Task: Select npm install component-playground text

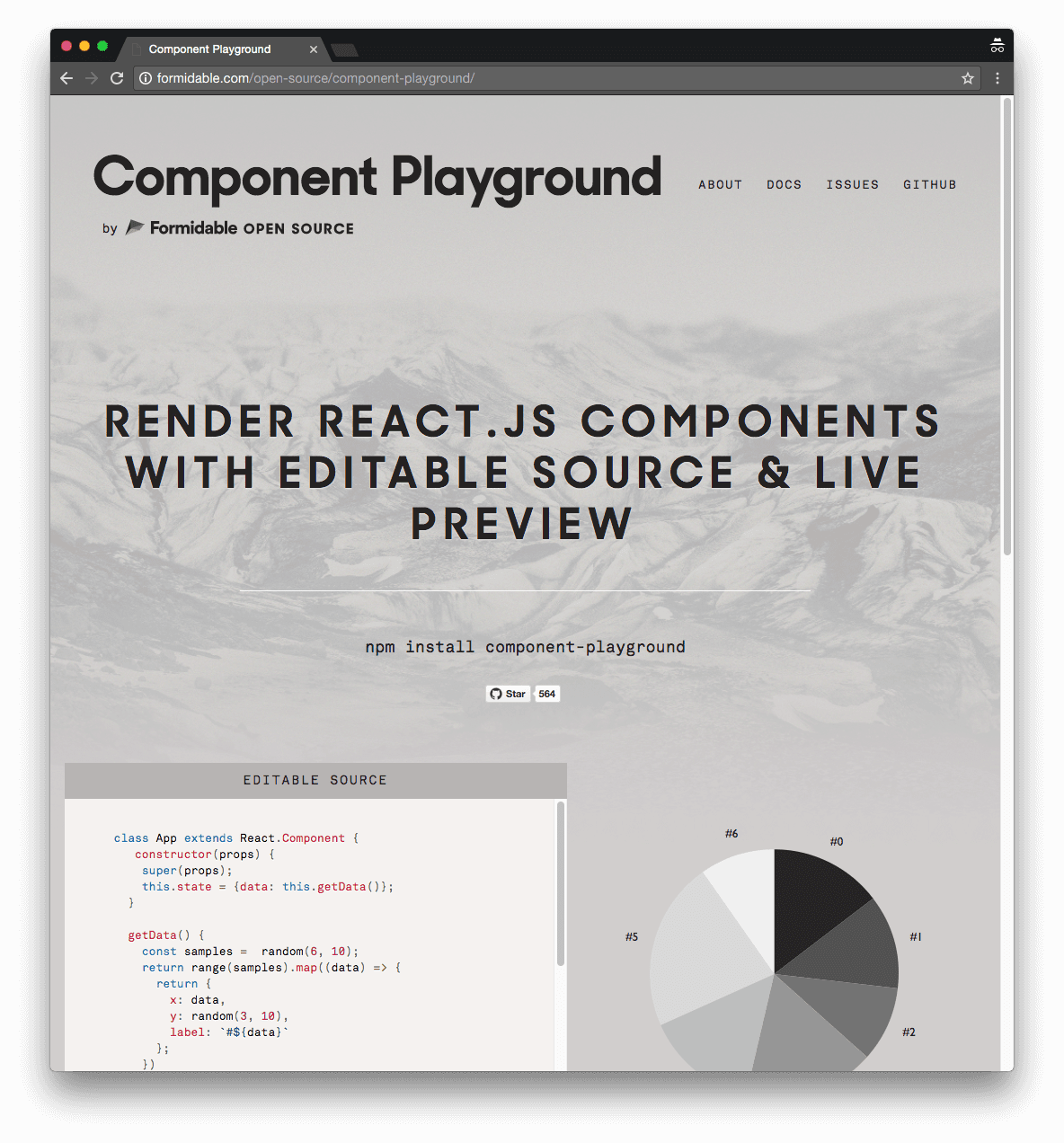Action: point(525,647)
